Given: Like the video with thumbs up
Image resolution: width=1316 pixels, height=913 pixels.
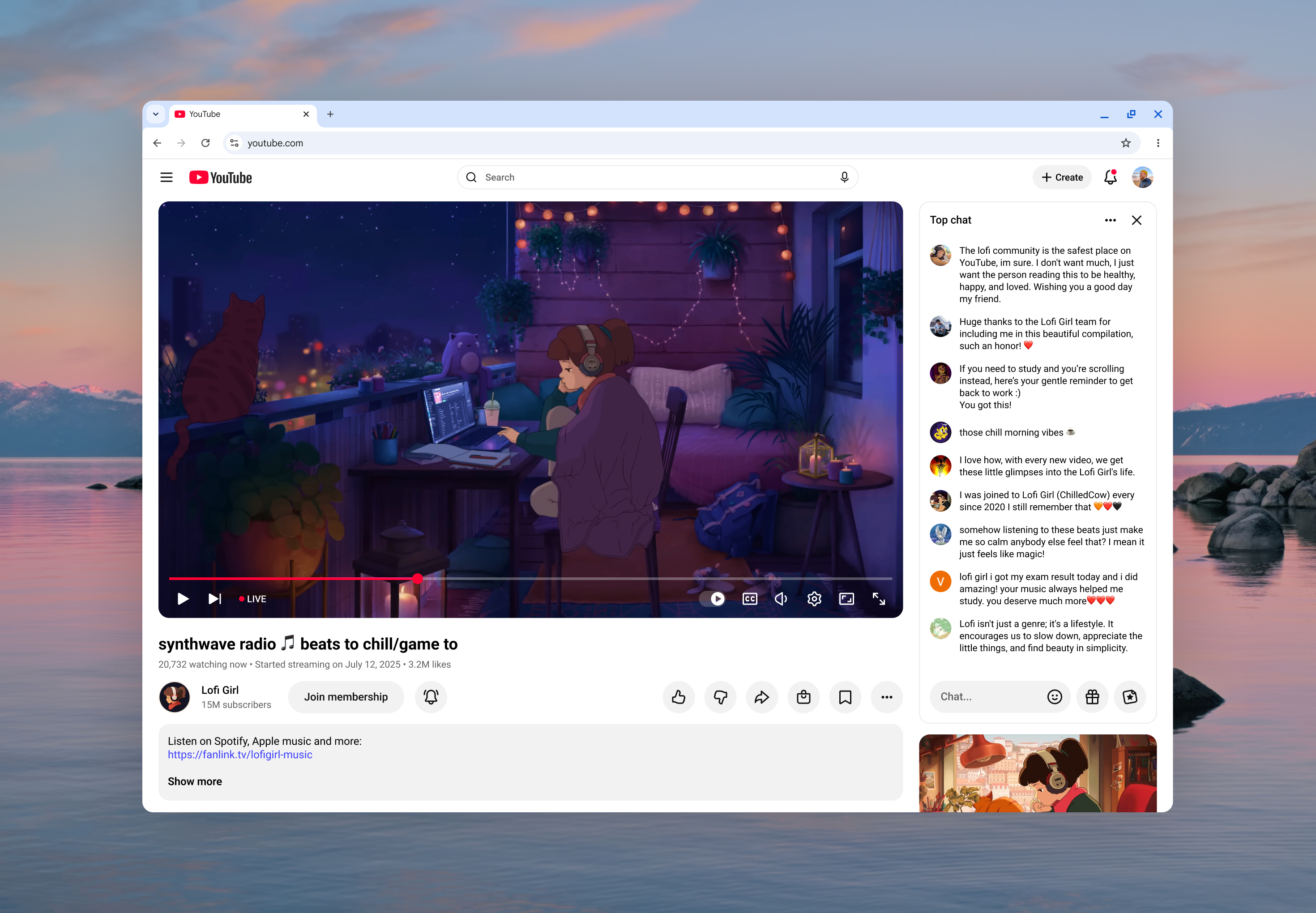Looking at the screenshot, I should [x=679, y=697].
